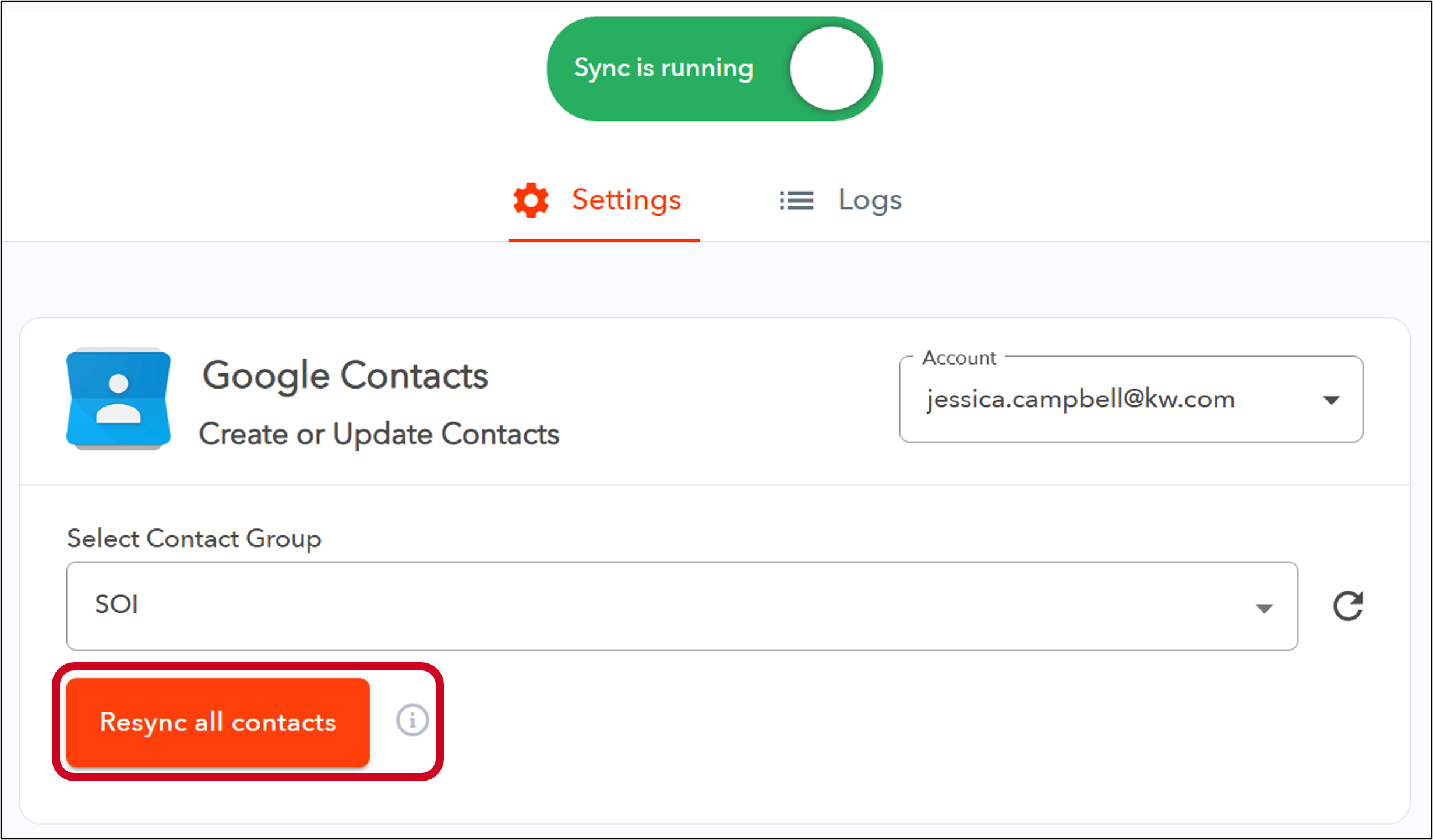Expand the SOI contact group dropdown arrow
Viewport: 1433px width, 840px height.
coord(1264,608)
